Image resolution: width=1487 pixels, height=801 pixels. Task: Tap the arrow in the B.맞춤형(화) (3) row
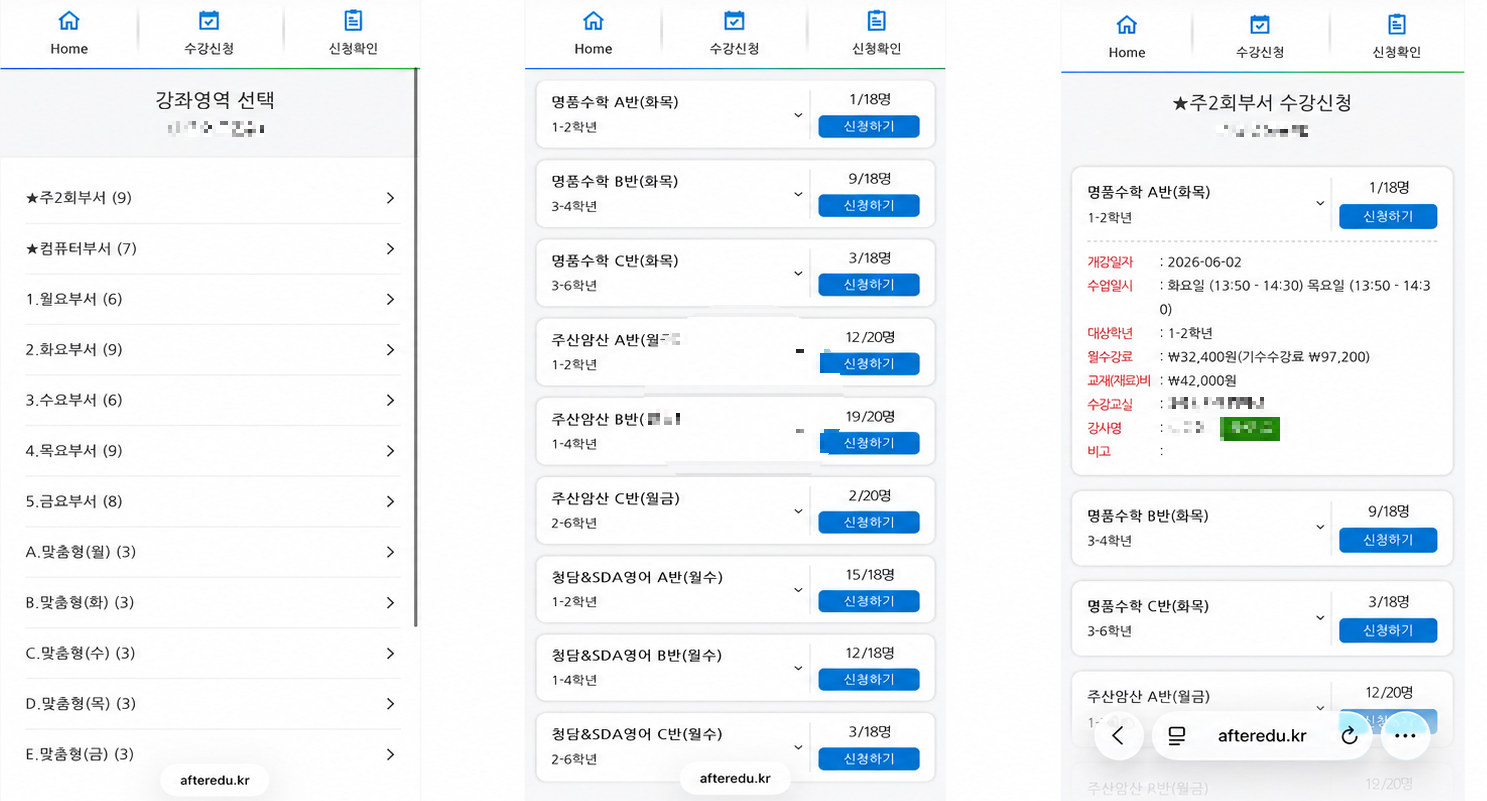[x=390, y=602]
